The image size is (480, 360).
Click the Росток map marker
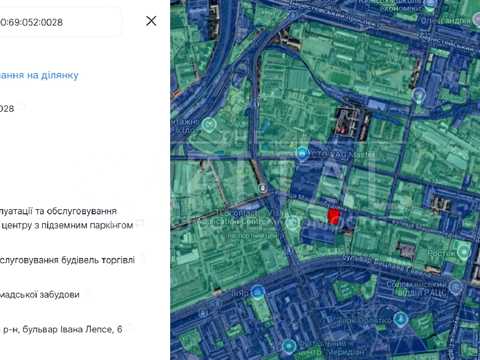[x=463, y=251]
